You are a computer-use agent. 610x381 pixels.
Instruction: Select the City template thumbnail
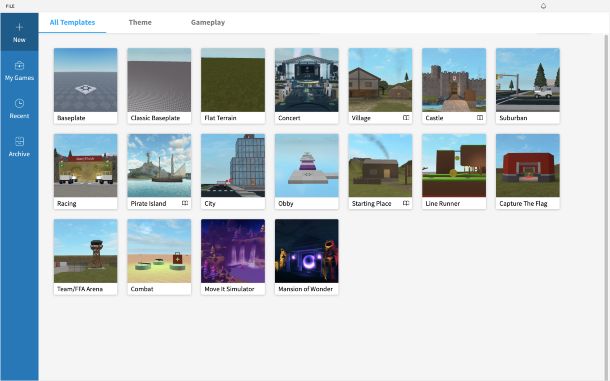tap(233, 165)
